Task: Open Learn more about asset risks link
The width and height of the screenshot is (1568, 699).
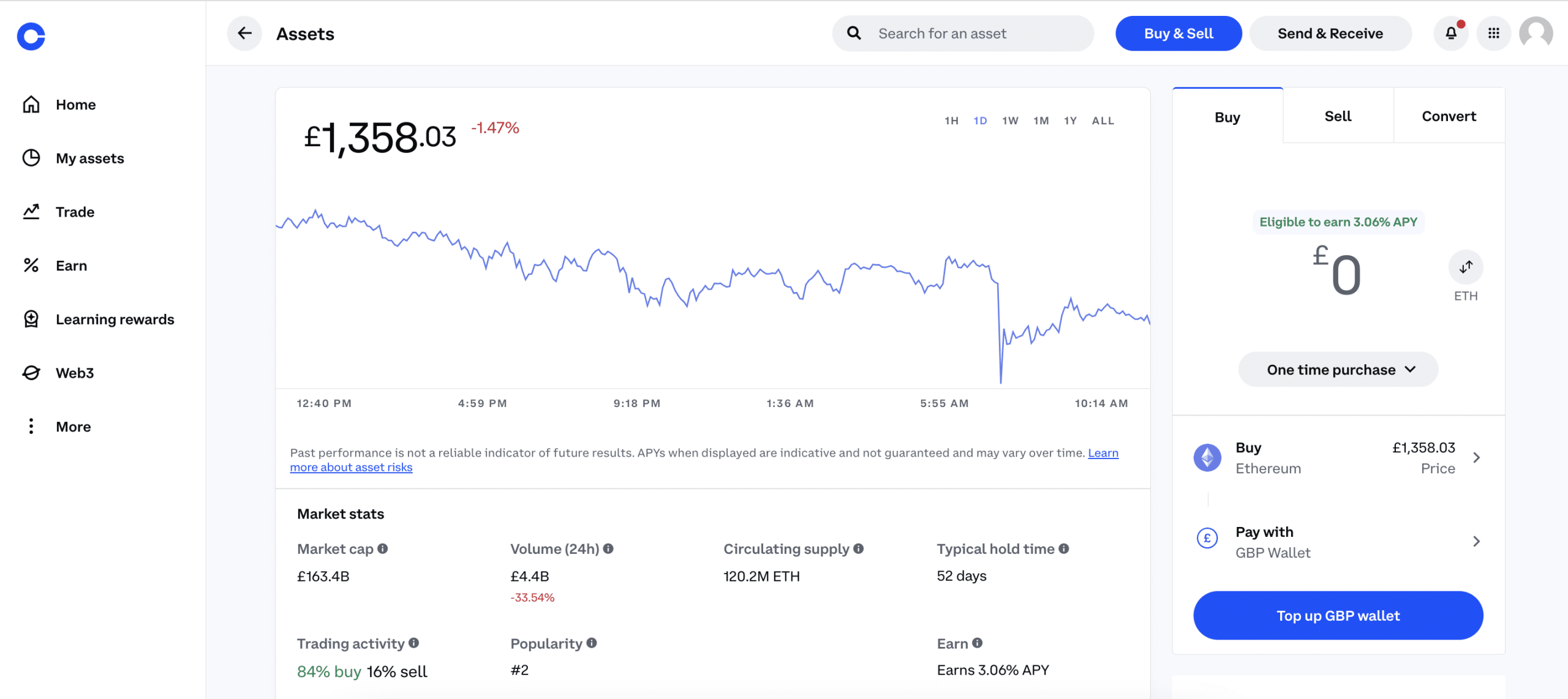Action: point(351,468)
